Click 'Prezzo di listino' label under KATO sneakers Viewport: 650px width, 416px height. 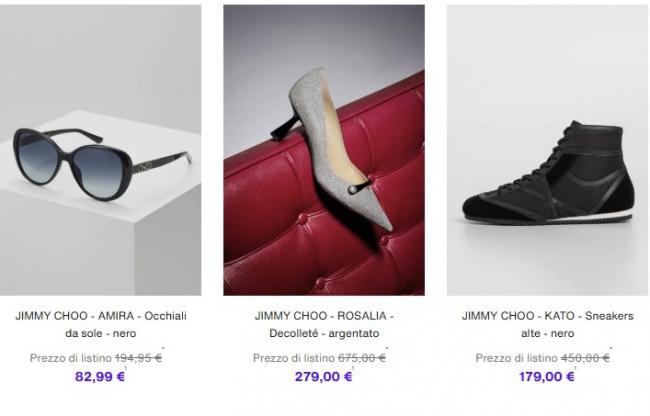pos(517,358)
